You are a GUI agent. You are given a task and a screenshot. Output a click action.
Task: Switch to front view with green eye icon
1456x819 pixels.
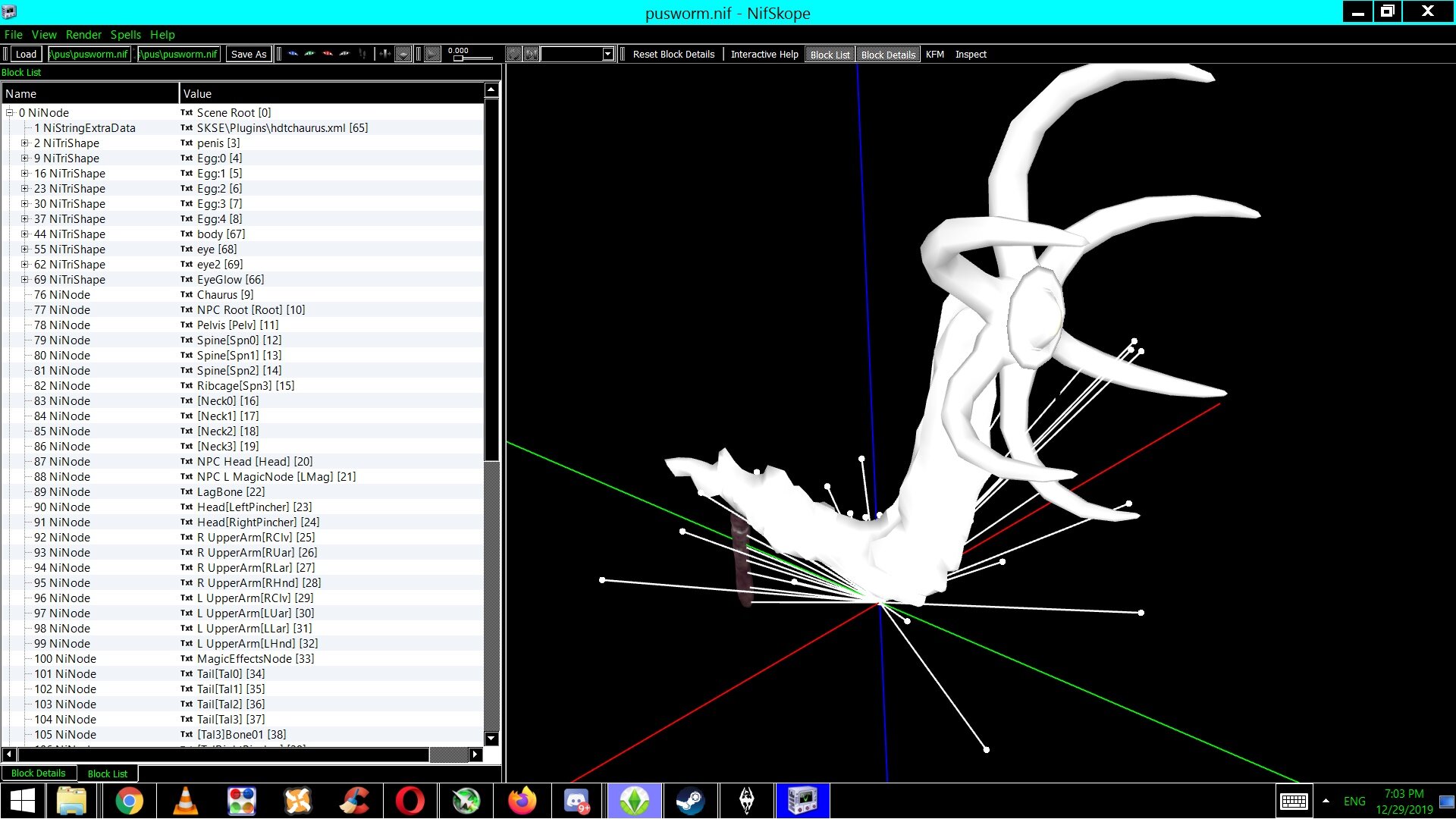point(310,54)
